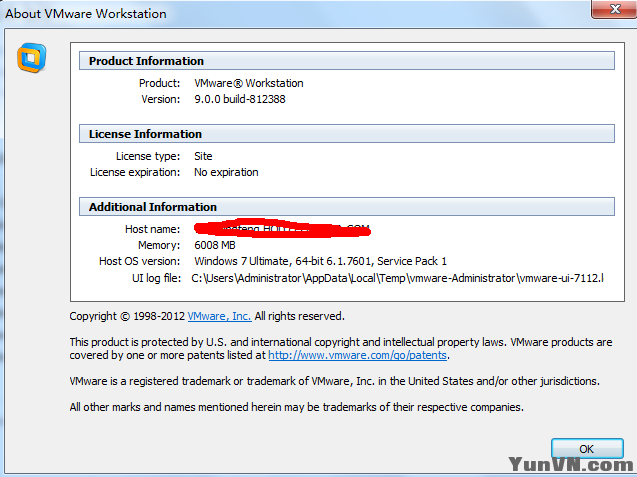Close the About VMware Workstation dialog

click(x=614, y=9)
